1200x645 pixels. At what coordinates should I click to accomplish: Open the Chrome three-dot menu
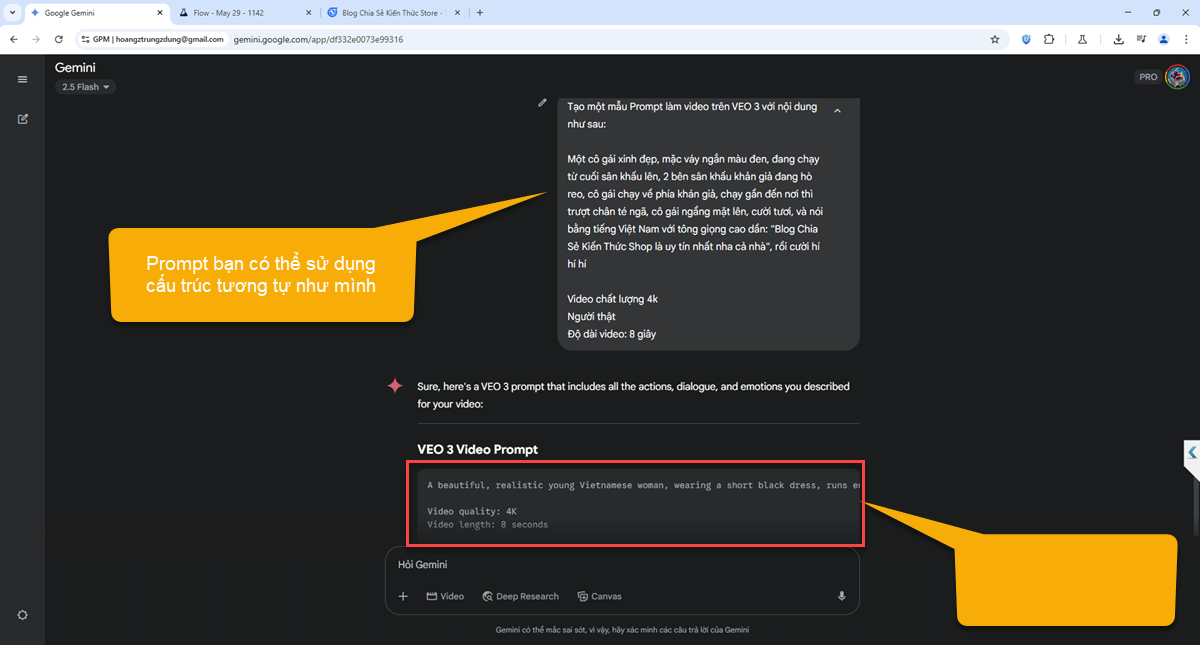(x=1186, y=39)
